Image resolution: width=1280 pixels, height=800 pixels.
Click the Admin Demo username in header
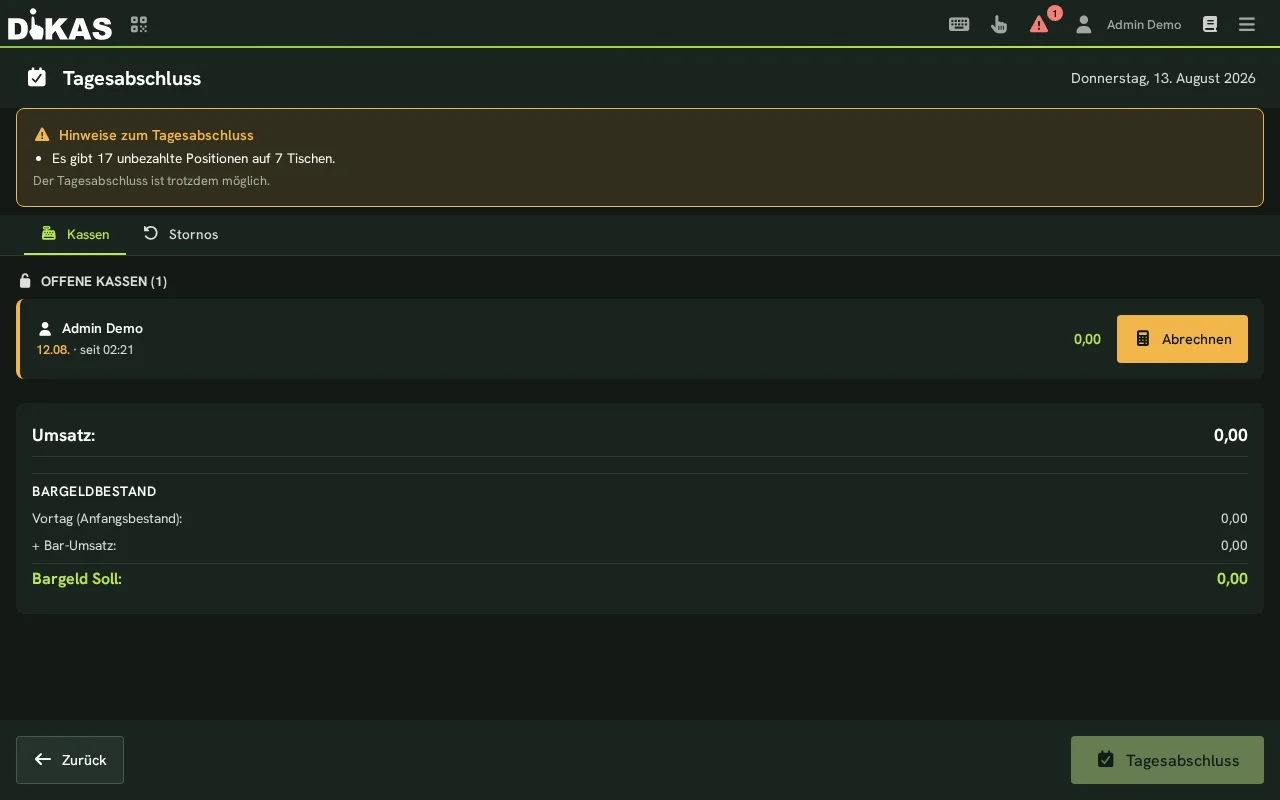pos(1144,24)
